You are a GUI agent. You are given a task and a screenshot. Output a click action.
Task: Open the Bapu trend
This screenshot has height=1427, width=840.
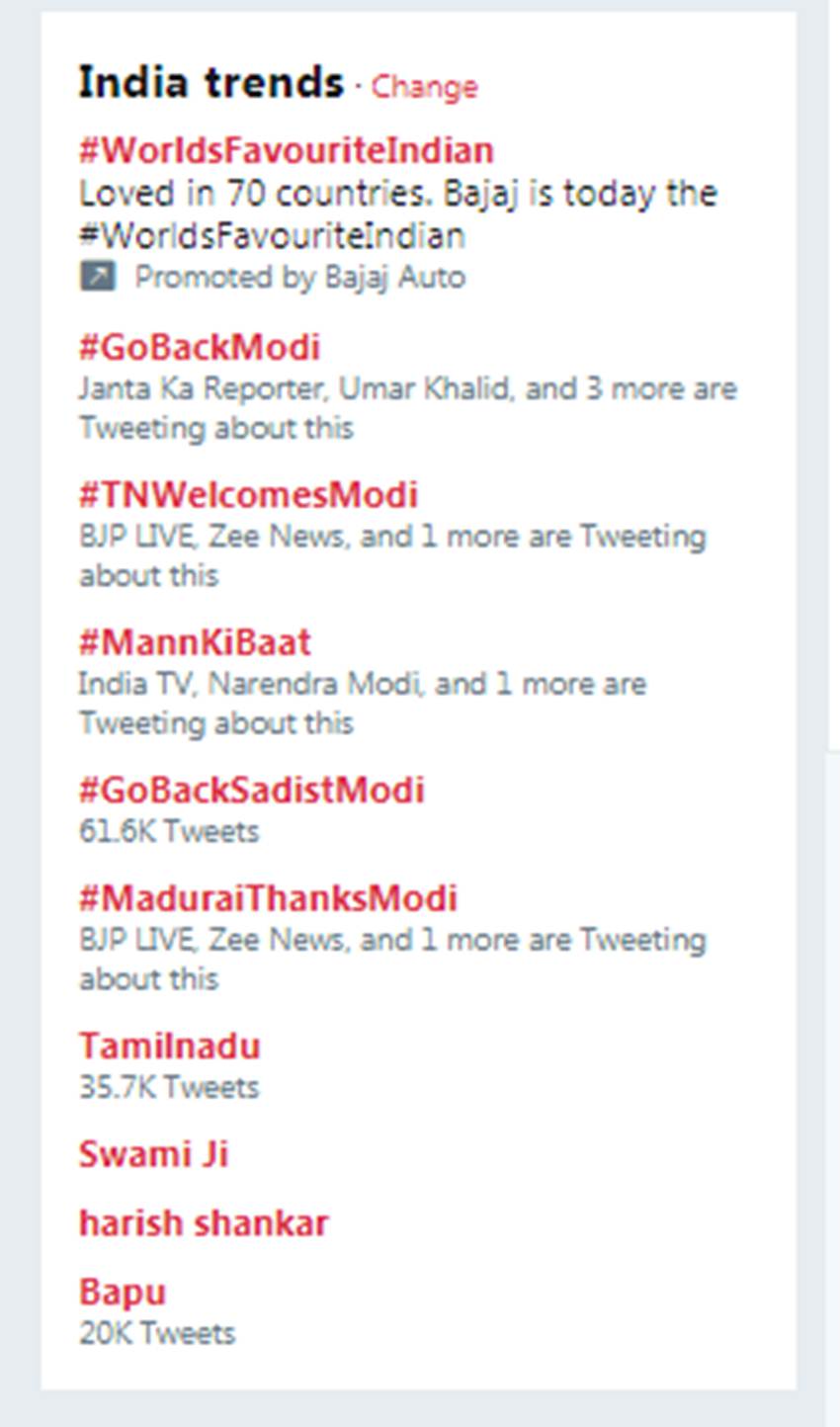pyautogui.click(x=123, y=1292)
